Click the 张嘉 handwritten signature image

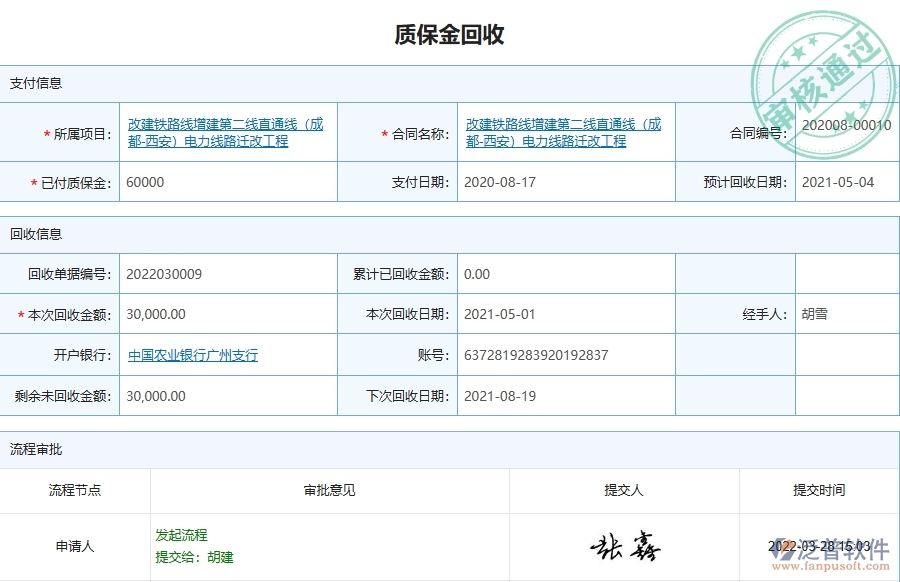(625, 545)
